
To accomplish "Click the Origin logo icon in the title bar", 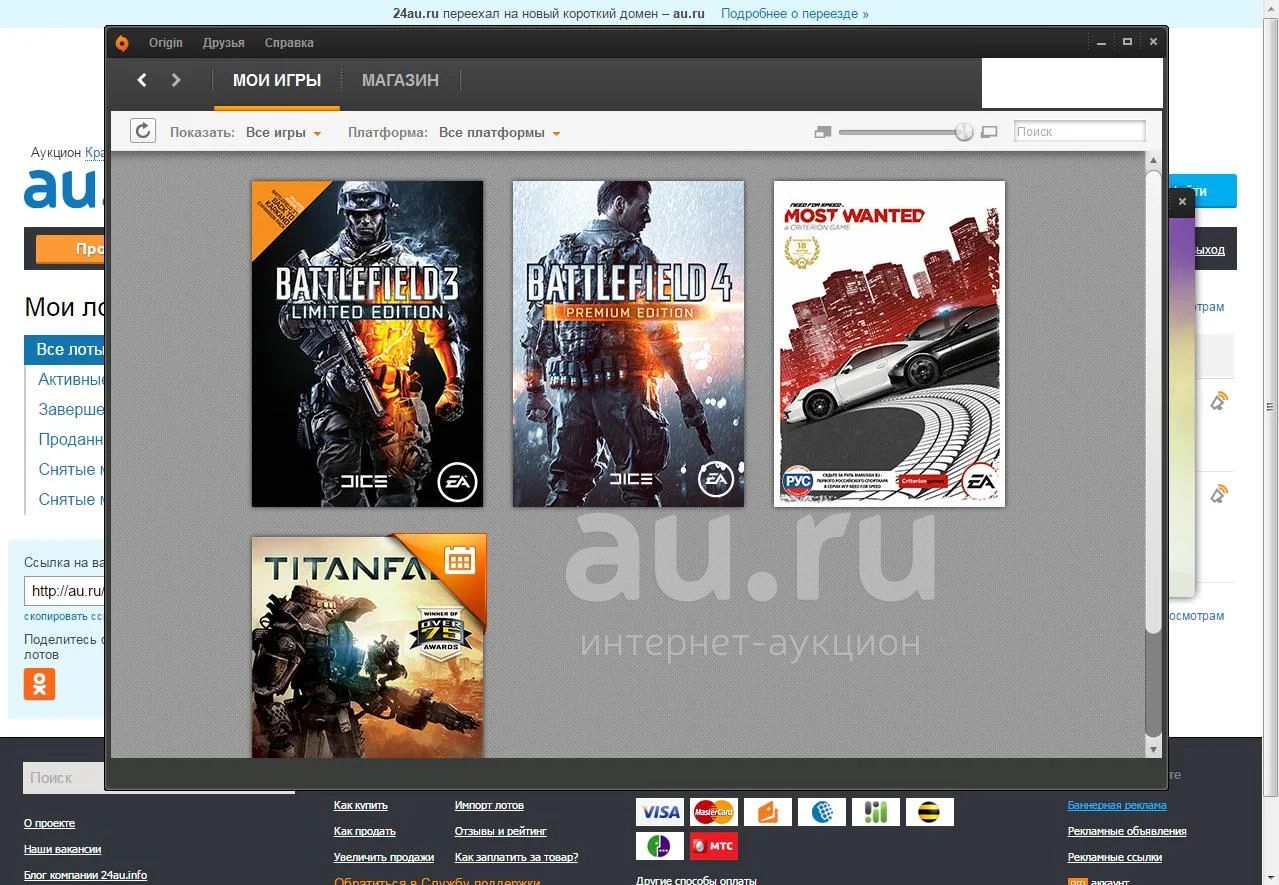I will (122, 42).
